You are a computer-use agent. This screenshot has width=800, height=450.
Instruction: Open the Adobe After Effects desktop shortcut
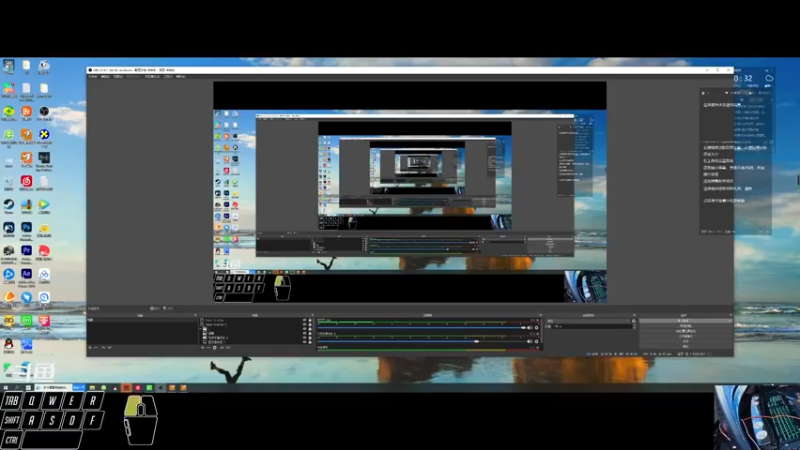[x=27, y=274]
